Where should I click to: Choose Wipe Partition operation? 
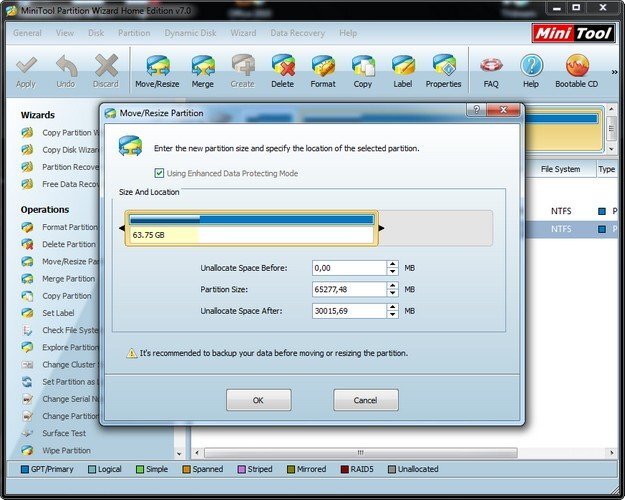(56, 451)
